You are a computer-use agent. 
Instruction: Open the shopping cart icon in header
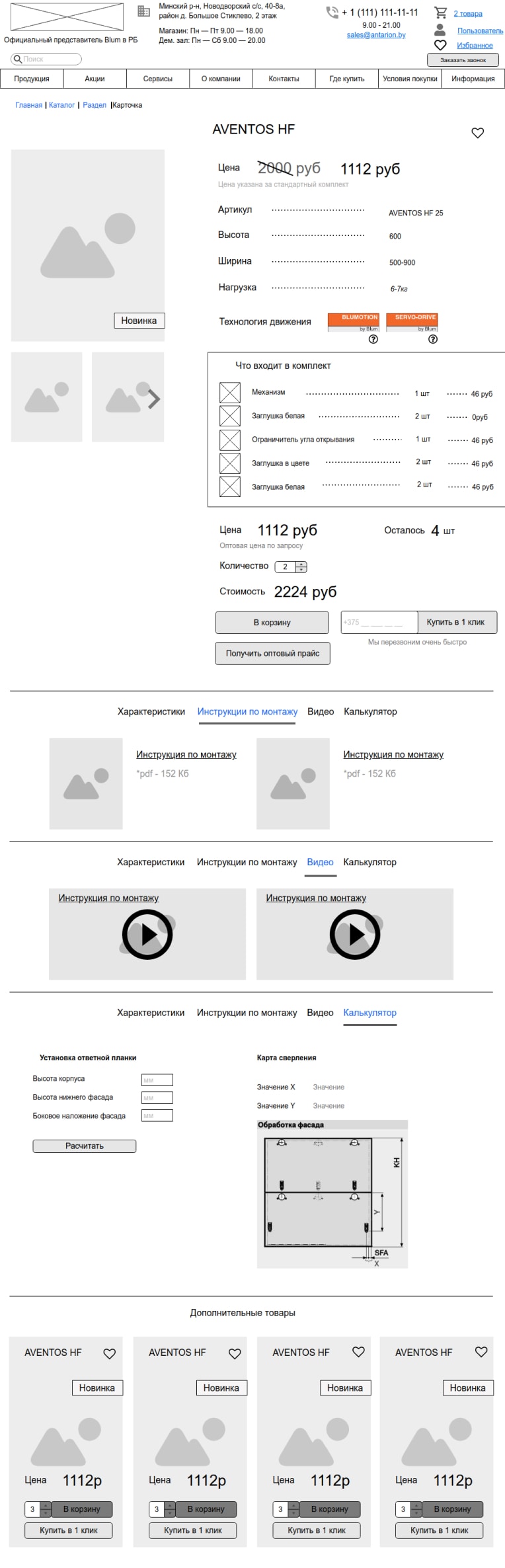440,13
